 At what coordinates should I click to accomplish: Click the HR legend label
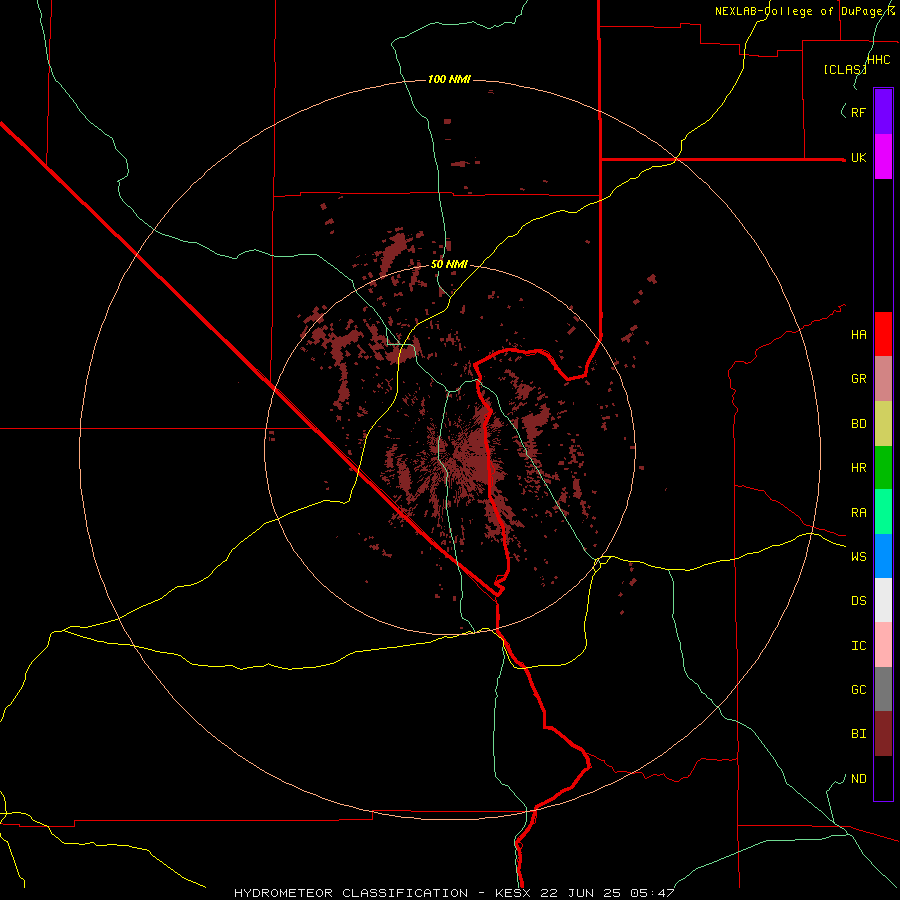pyautogui.click(x=858, y=468)
